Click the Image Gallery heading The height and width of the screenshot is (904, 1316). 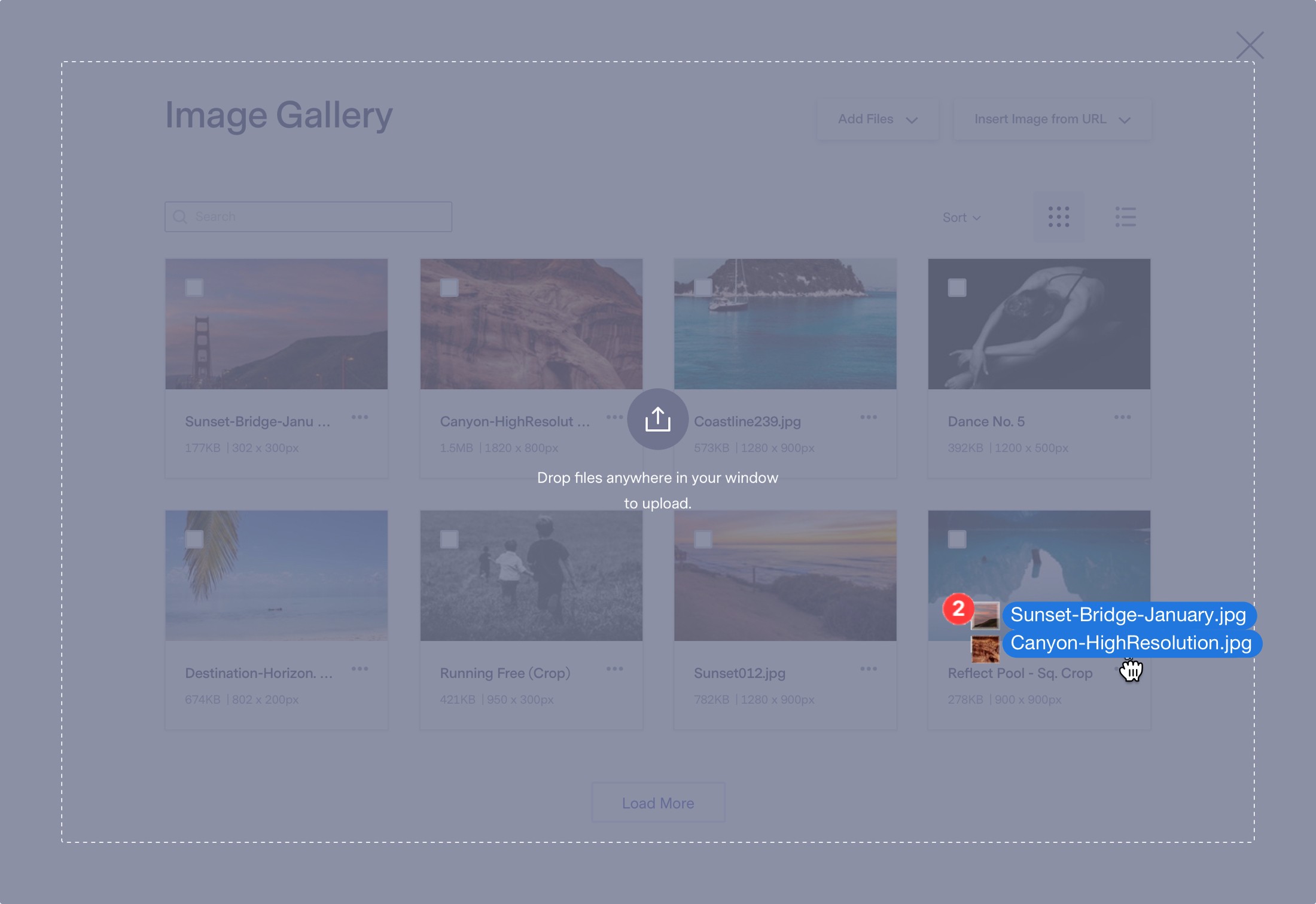tap(279, 115)
